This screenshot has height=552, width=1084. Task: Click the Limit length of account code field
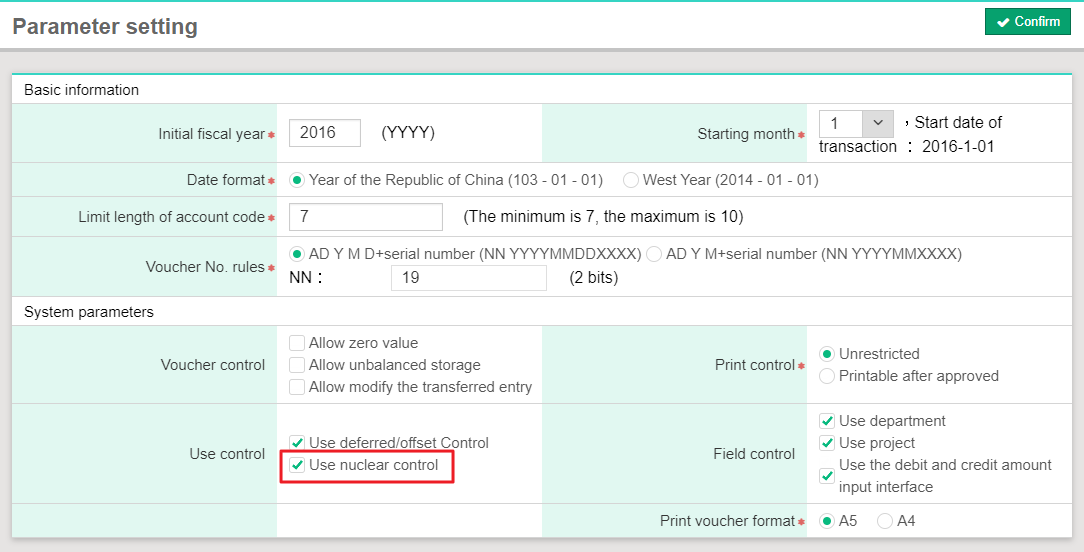point(365,217)
